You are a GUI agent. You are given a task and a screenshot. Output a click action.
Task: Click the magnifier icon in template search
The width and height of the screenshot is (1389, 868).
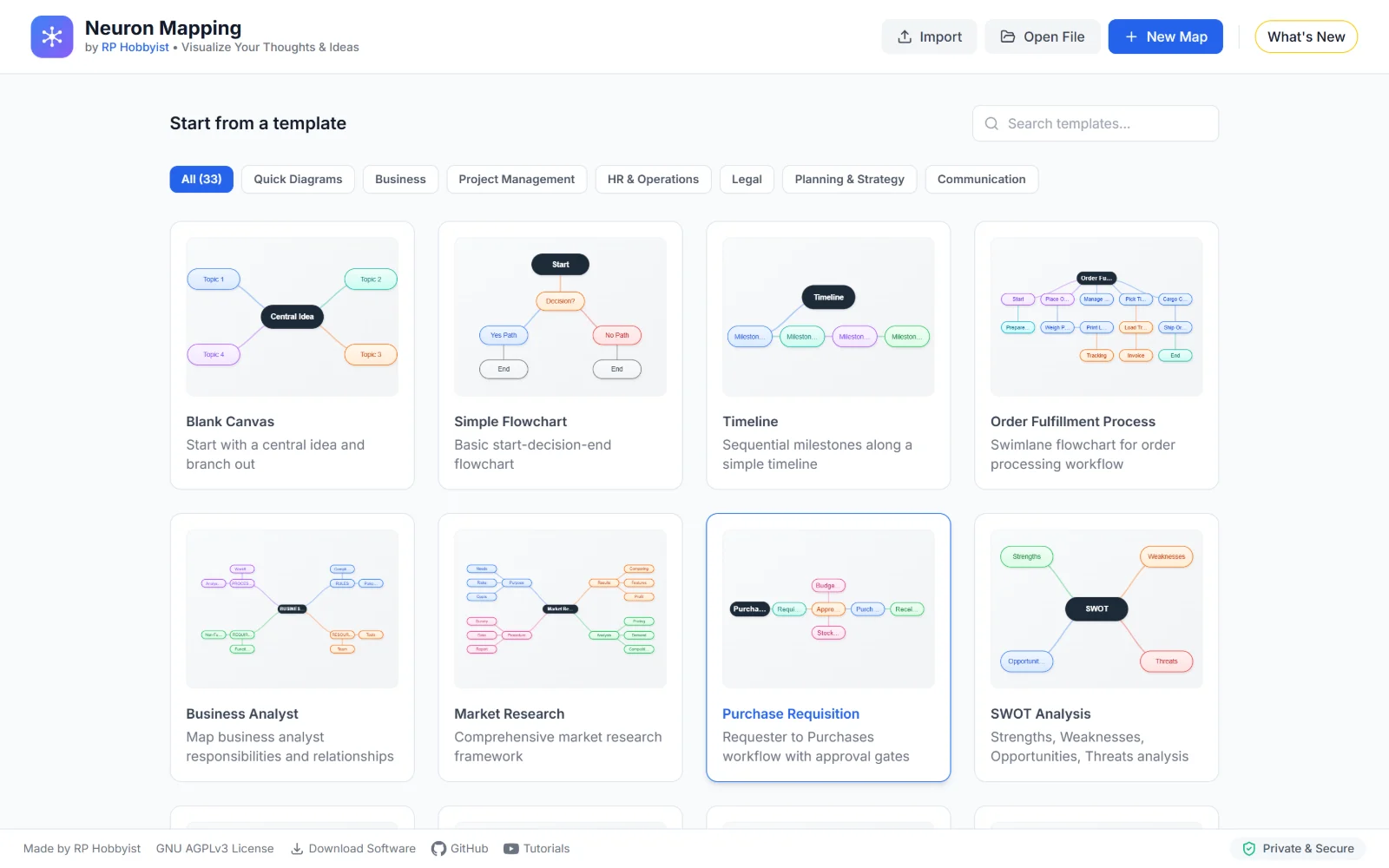click(991, 123)
